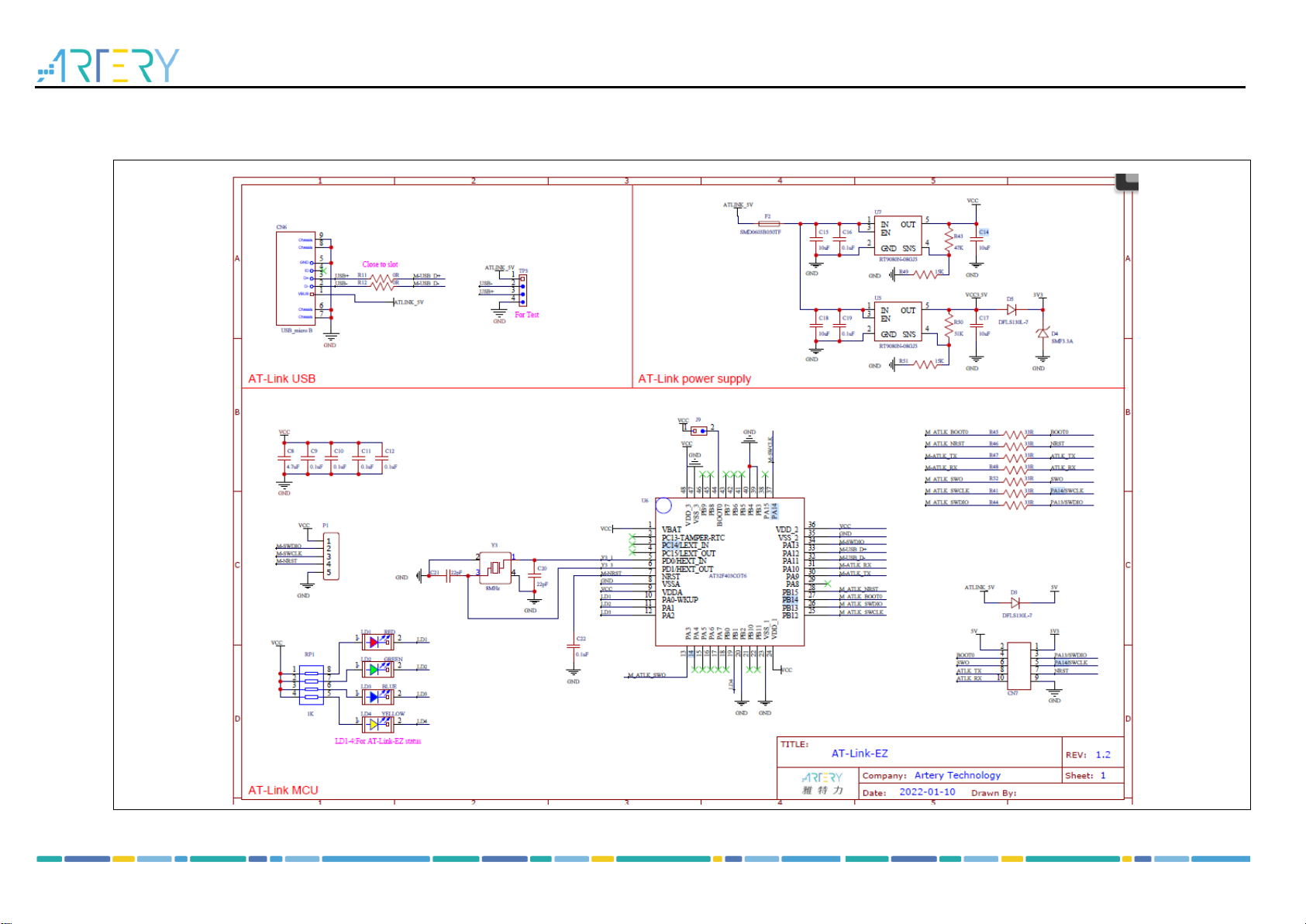Click fuse part number 'SMD0603B050TF'
The width and height of the screenshot is (1306, 924).
760,232
